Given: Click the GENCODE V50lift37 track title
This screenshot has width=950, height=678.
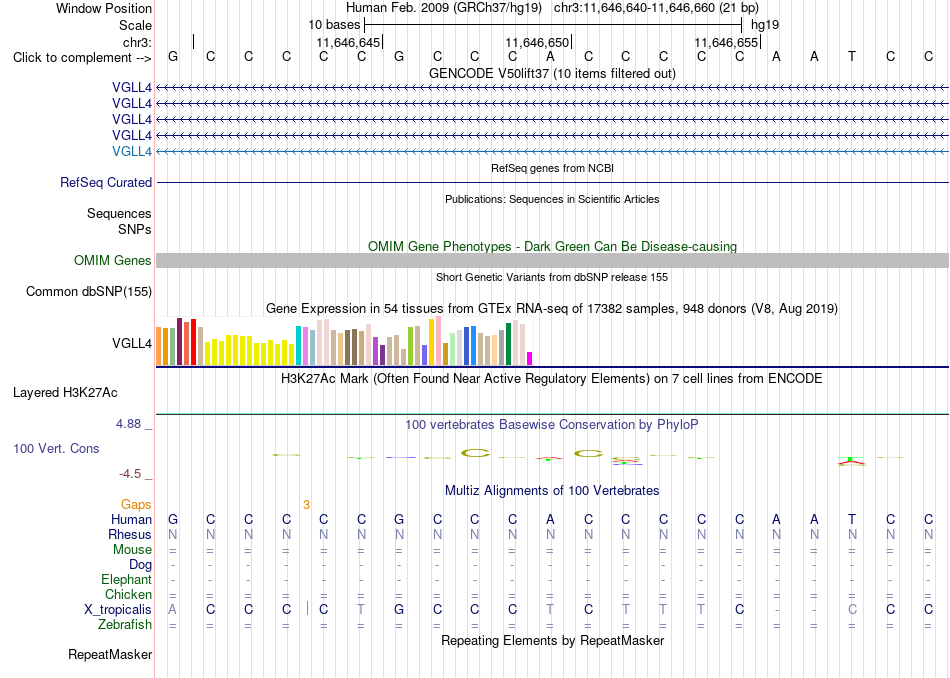Looking at the screenshot, I should 552,73.
